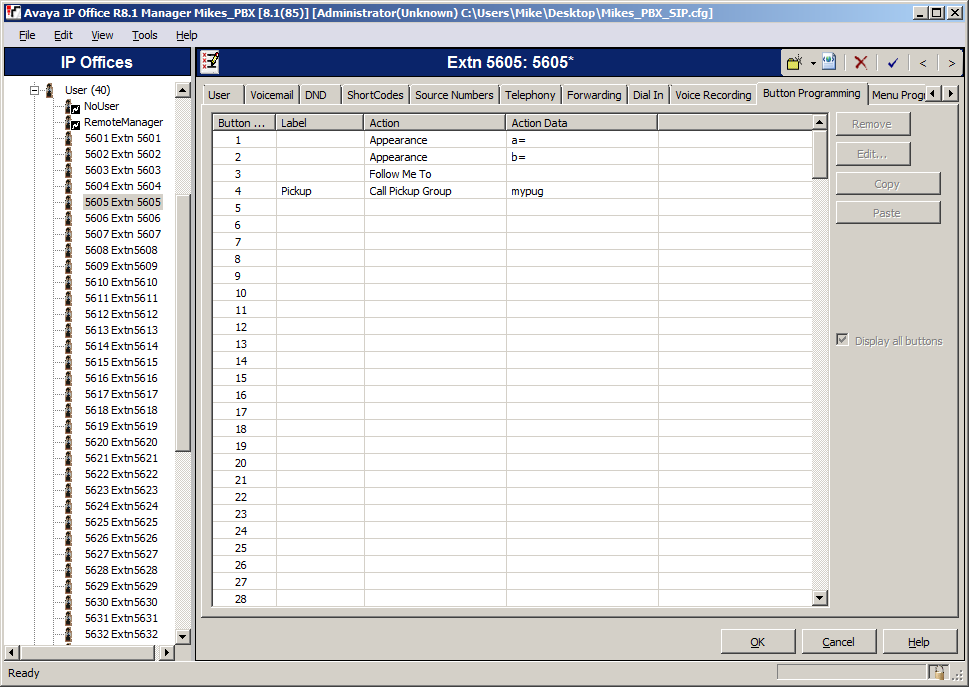This screenshot has width=969, height=687.
Task: Click the user icon beside 5610 Extn5610
Action: [x=69, y=283]
